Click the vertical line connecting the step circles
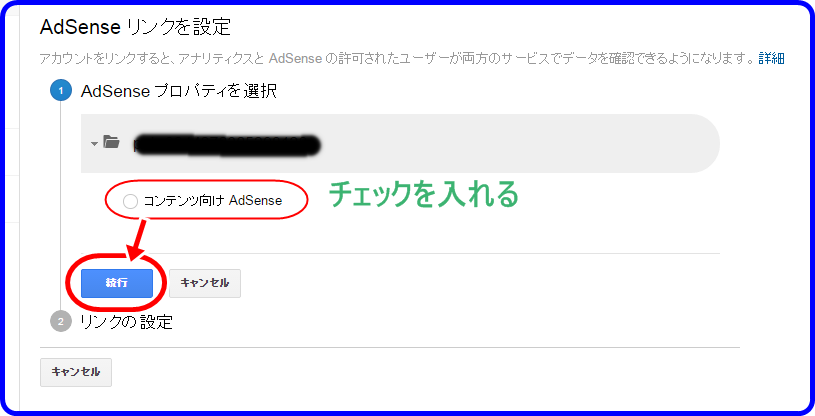Viewport: 815px width, 416px height. (61, 206)
